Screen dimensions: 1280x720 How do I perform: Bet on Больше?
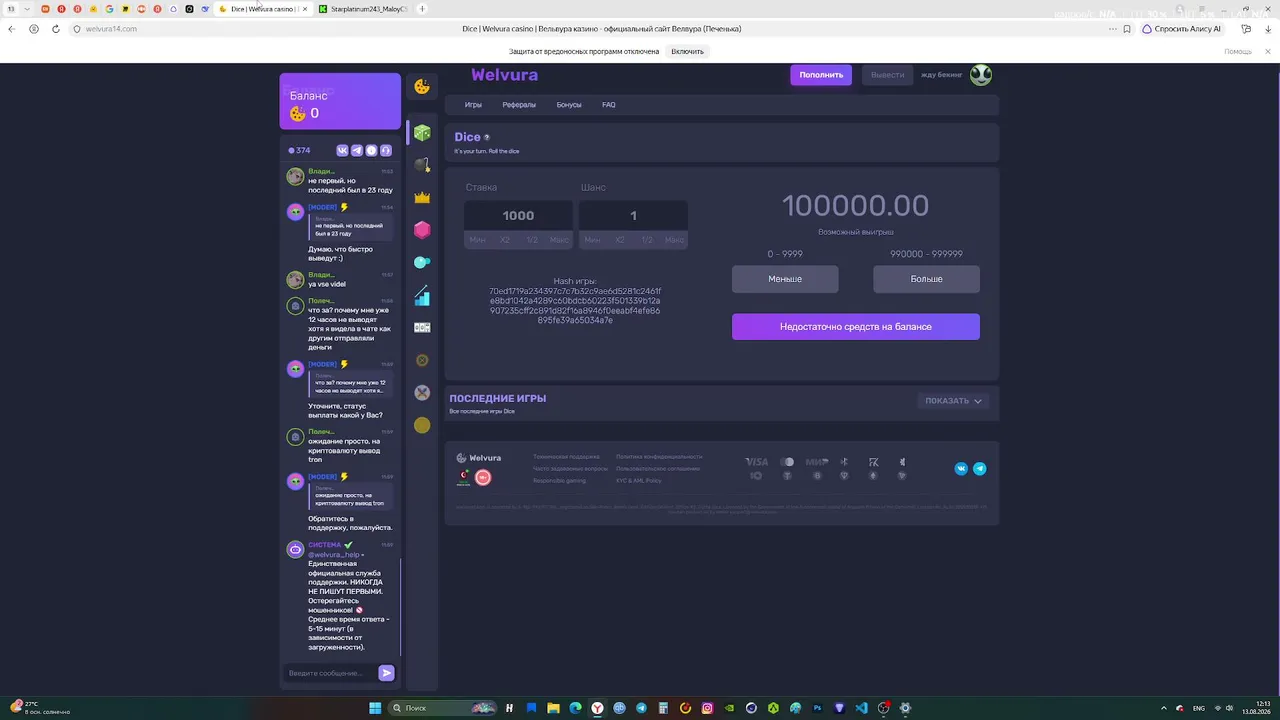[x=926, y=279]
